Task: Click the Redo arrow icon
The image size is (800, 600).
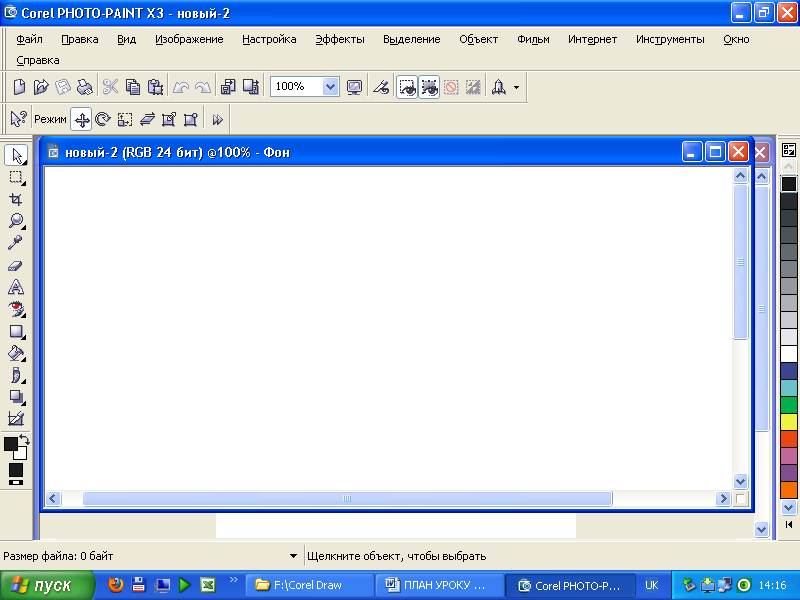Action: click(203, 87)
